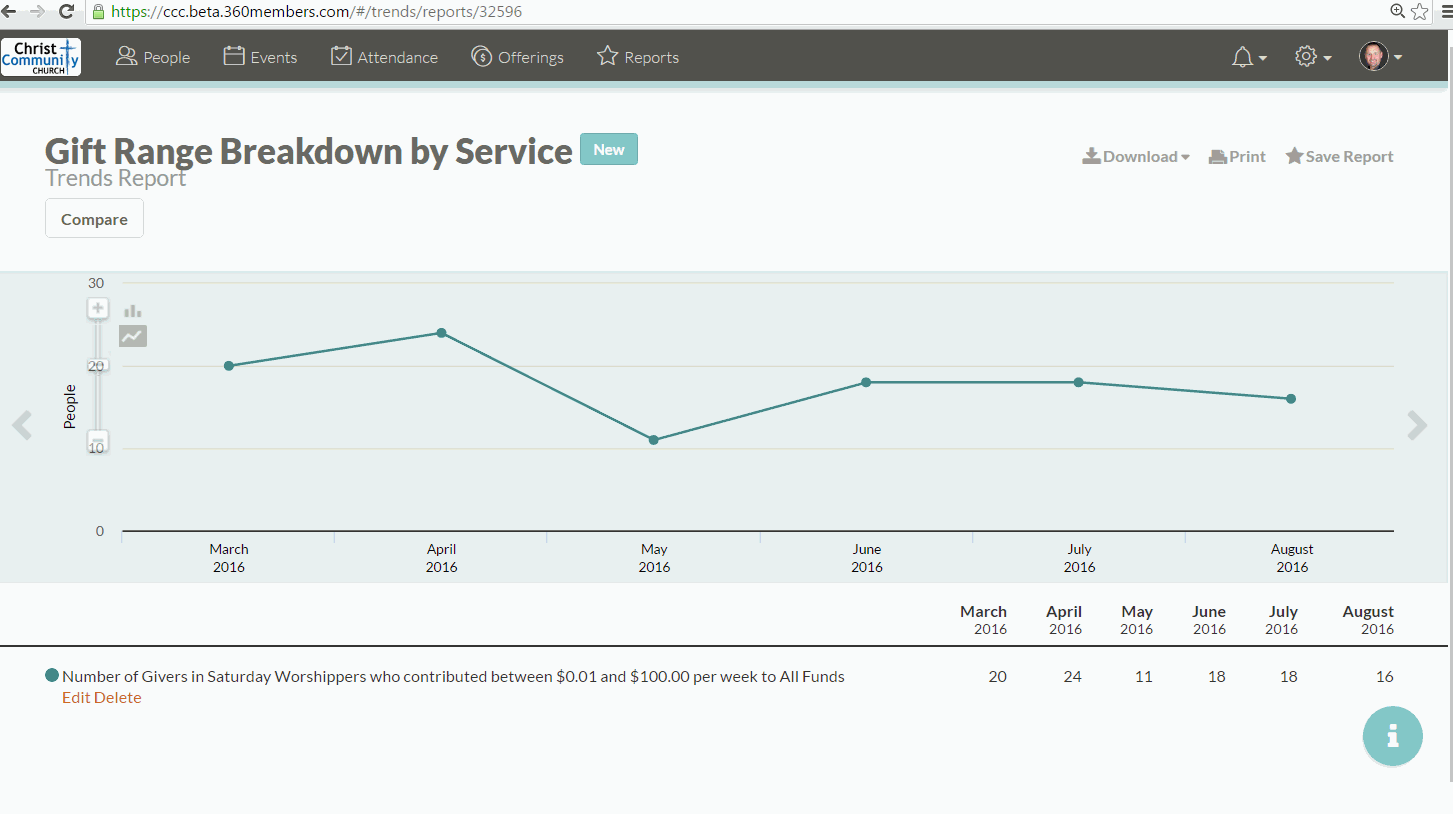Image resolution: width=1453 pixels, height=814 pixels.
Task: Open the settings gear menu
Action: 1312,58
